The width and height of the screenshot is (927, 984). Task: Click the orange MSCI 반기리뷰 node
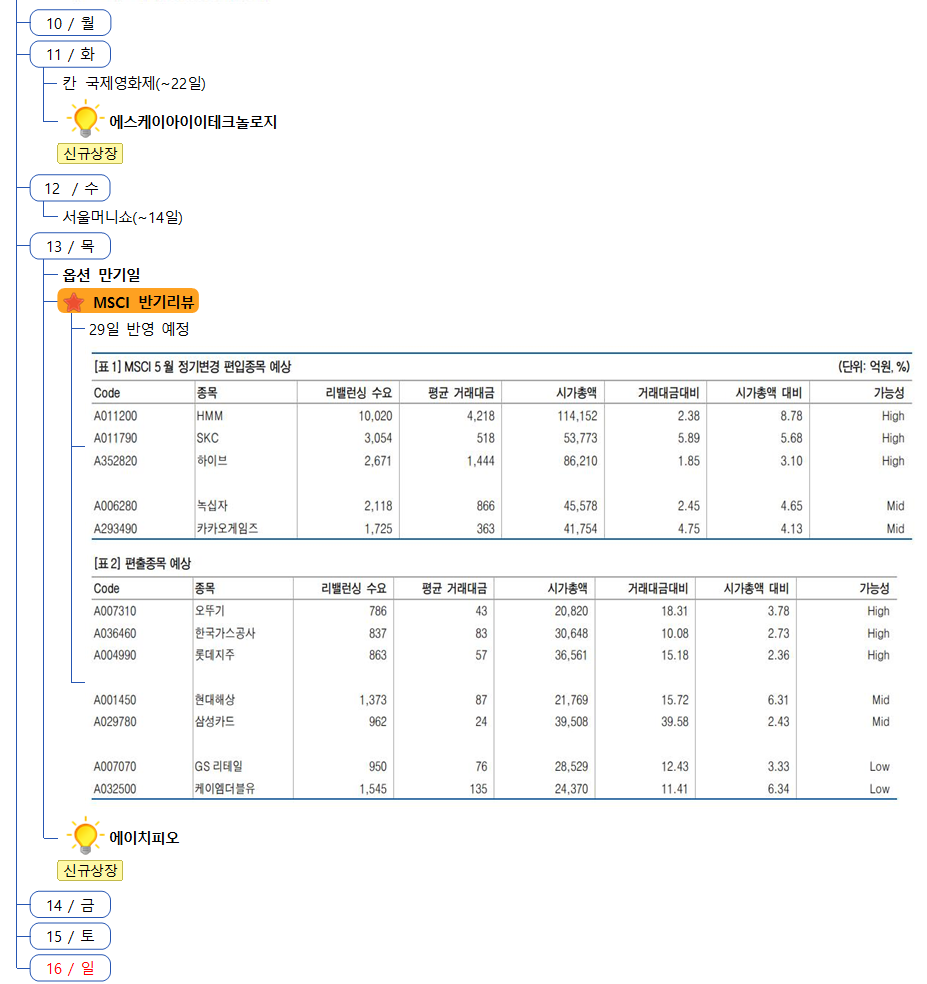128,301
